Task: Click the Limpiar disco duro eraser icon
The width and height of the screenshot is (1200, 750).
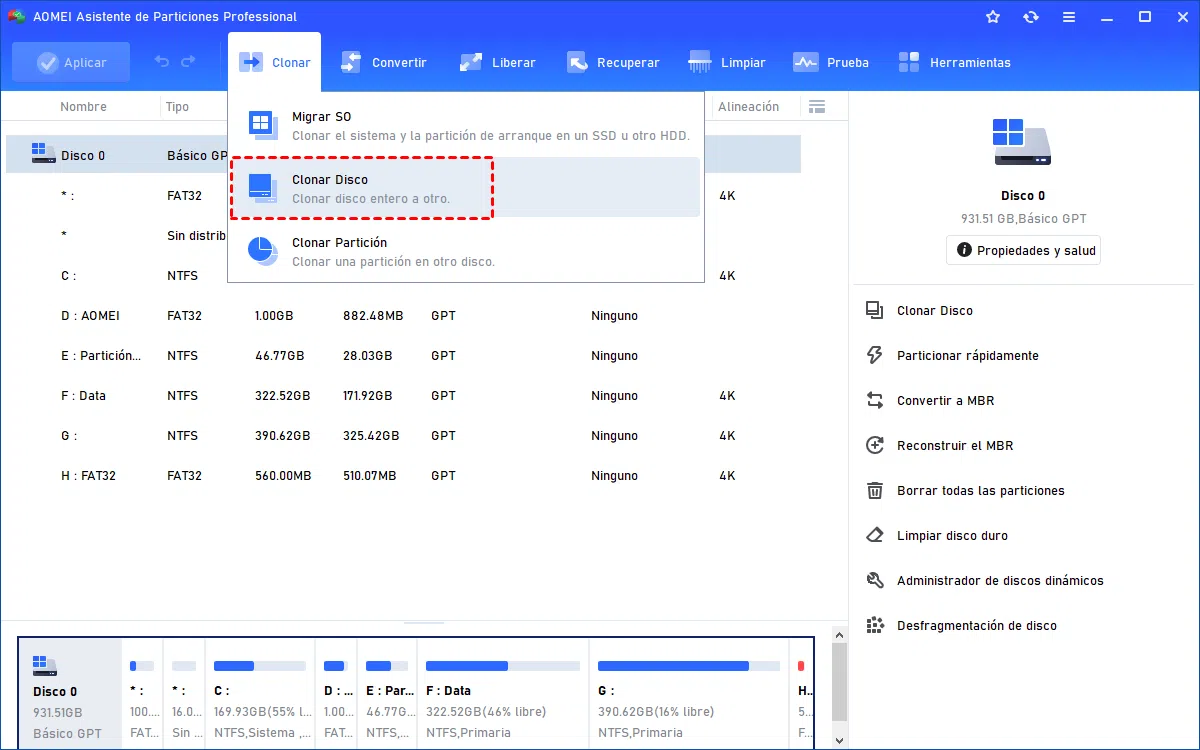Action: pyautogui.click(x=875, y=535)
